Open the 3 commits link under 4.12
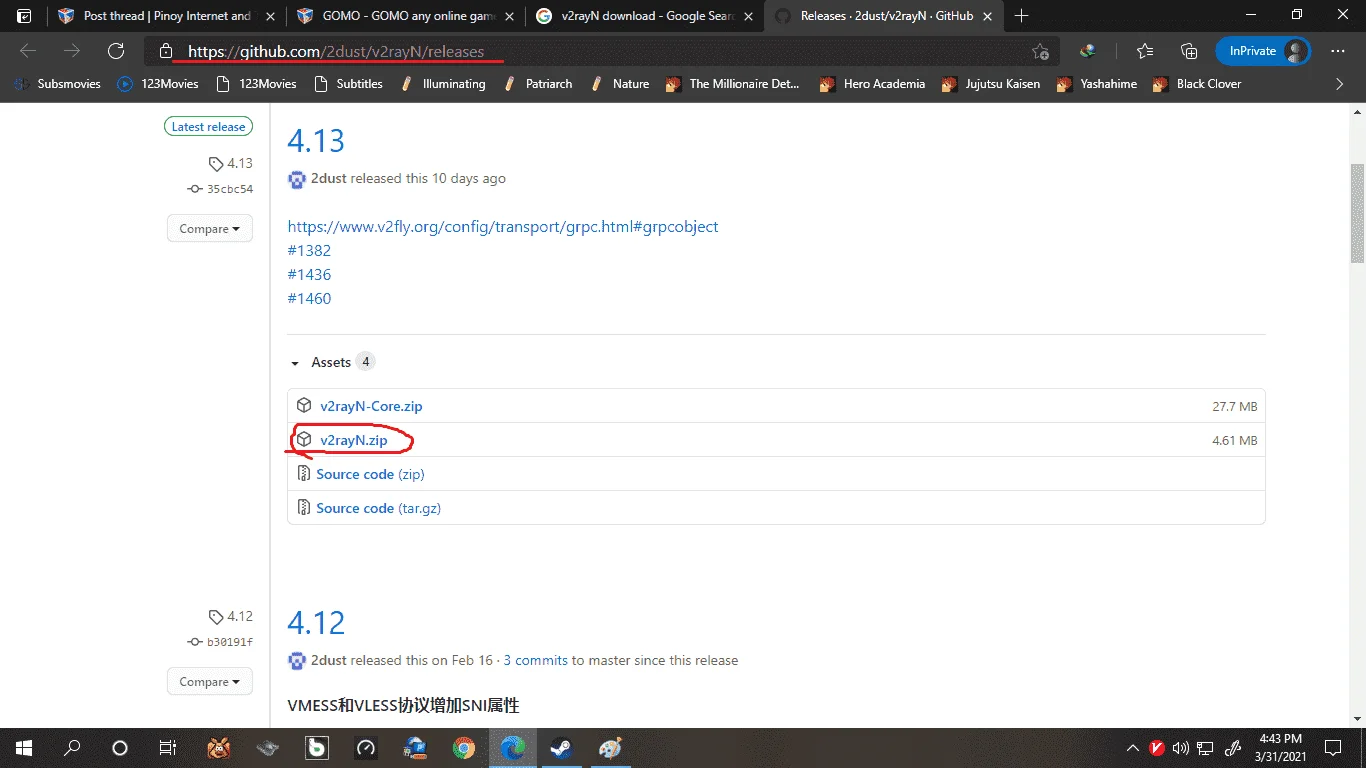The image size is (1366, 768). click(535, 661)
